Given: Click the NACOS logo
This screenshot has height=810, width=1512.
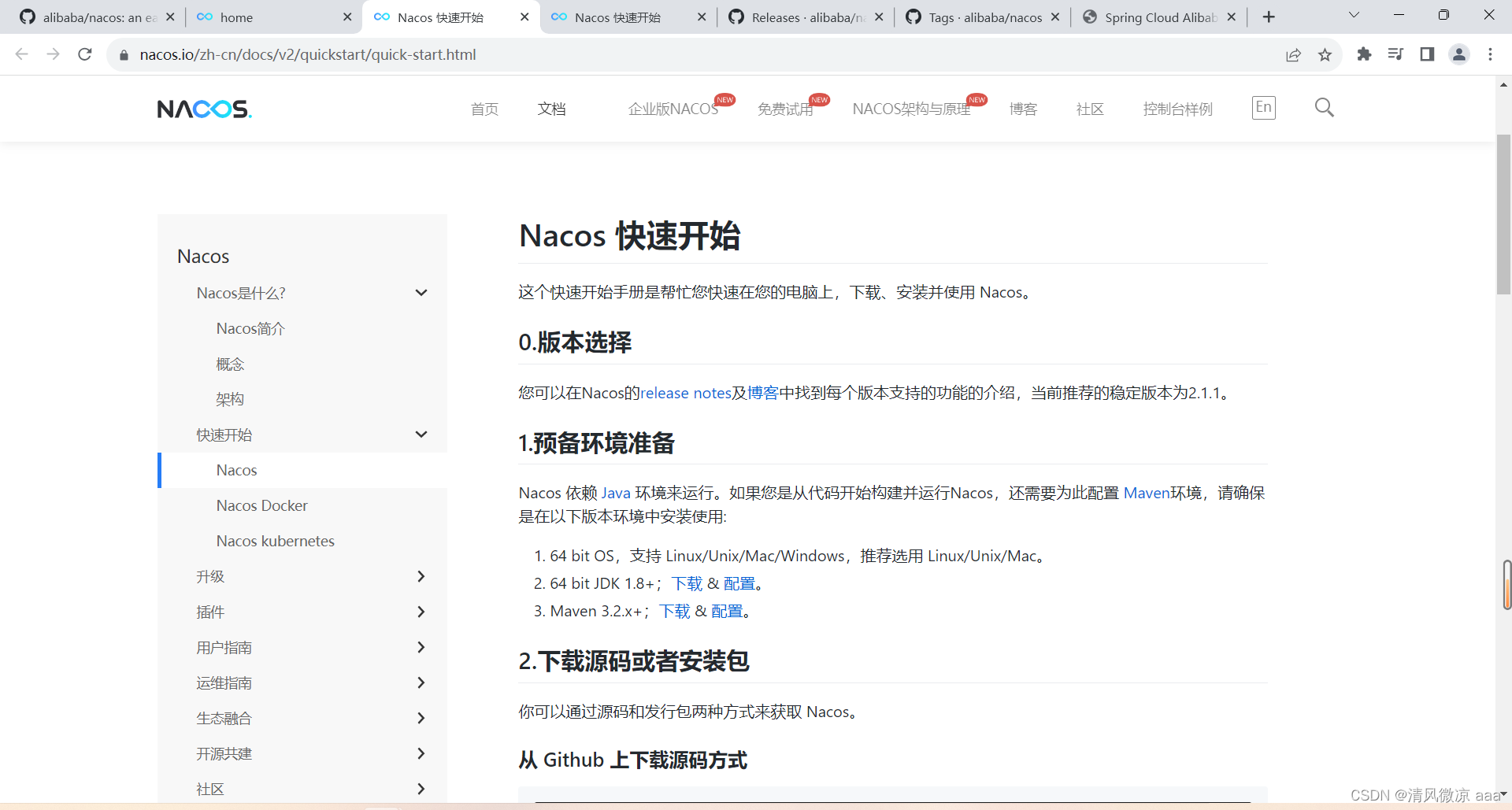Looking at the screenshot, I should [x=205, y=109].
